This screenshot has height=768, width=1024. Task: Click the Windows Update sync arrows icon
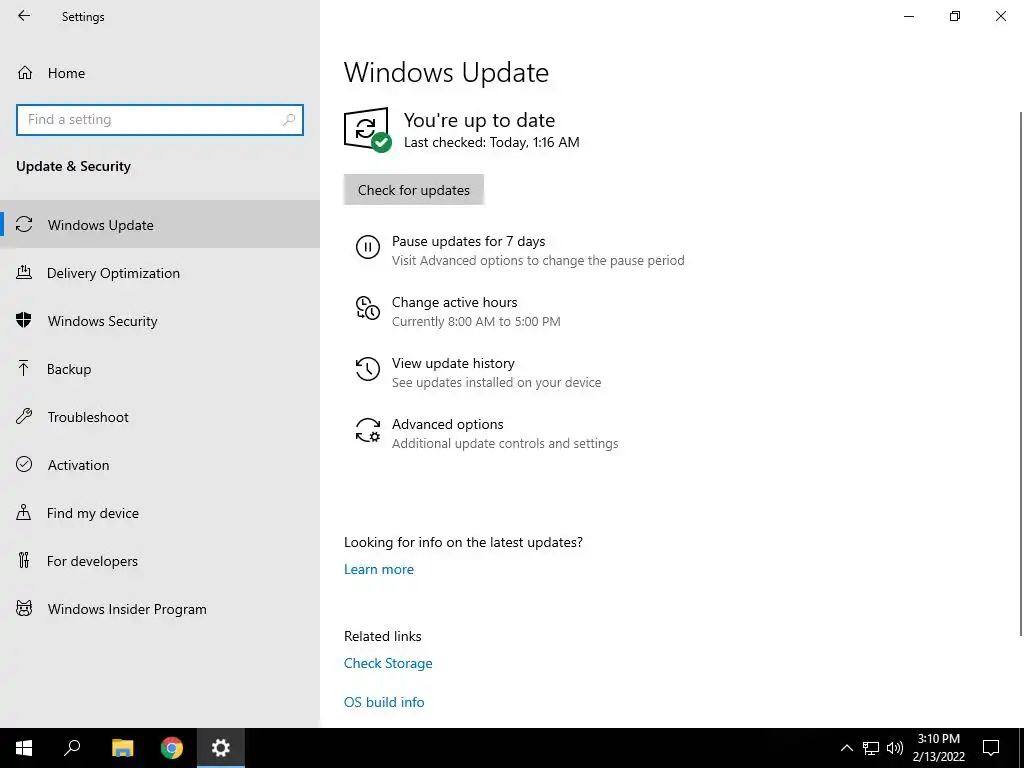tap(24, 224)
